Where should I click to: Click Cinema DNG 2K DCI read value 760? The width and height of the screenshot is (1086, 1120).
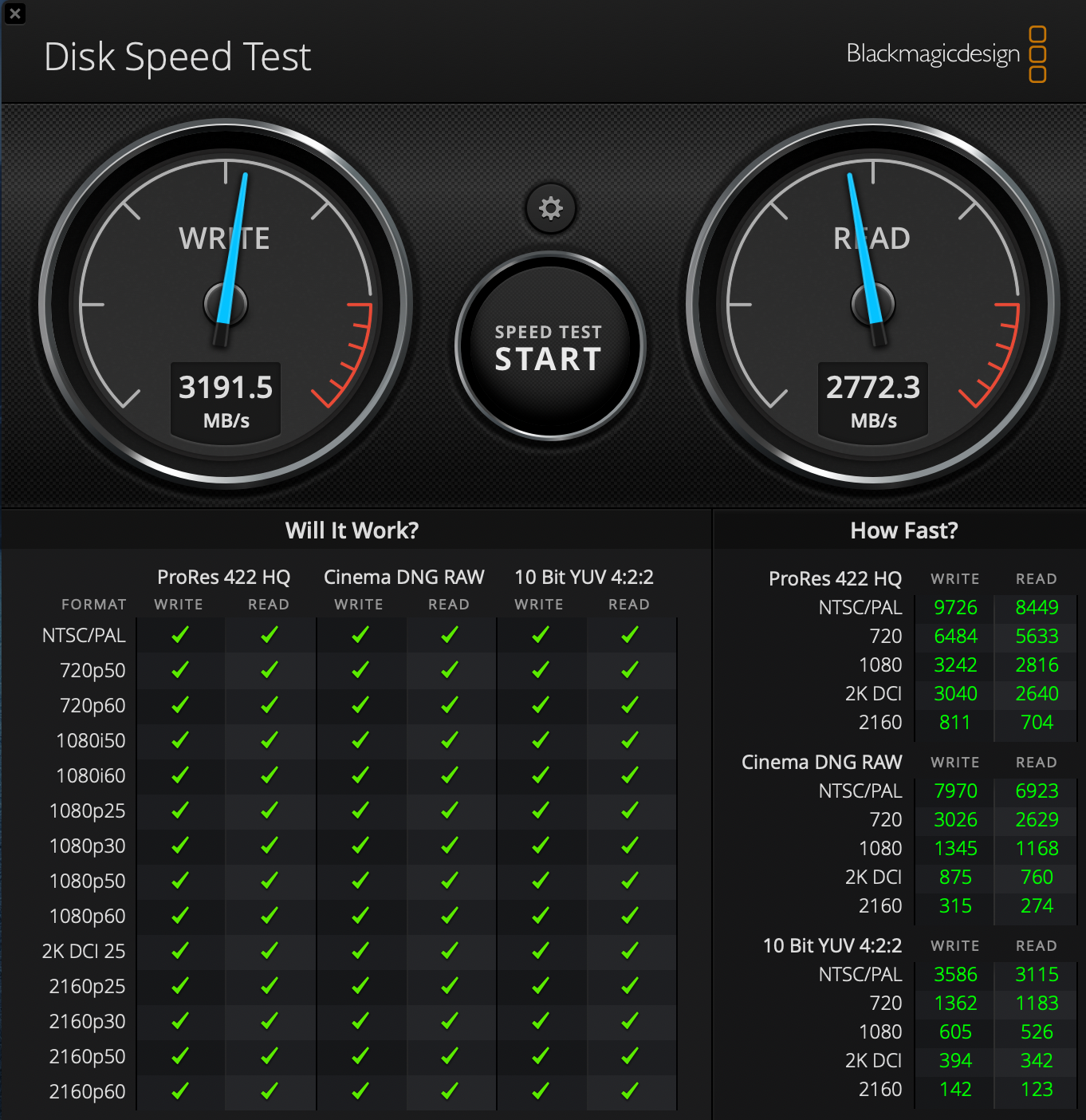(1037, 877)
